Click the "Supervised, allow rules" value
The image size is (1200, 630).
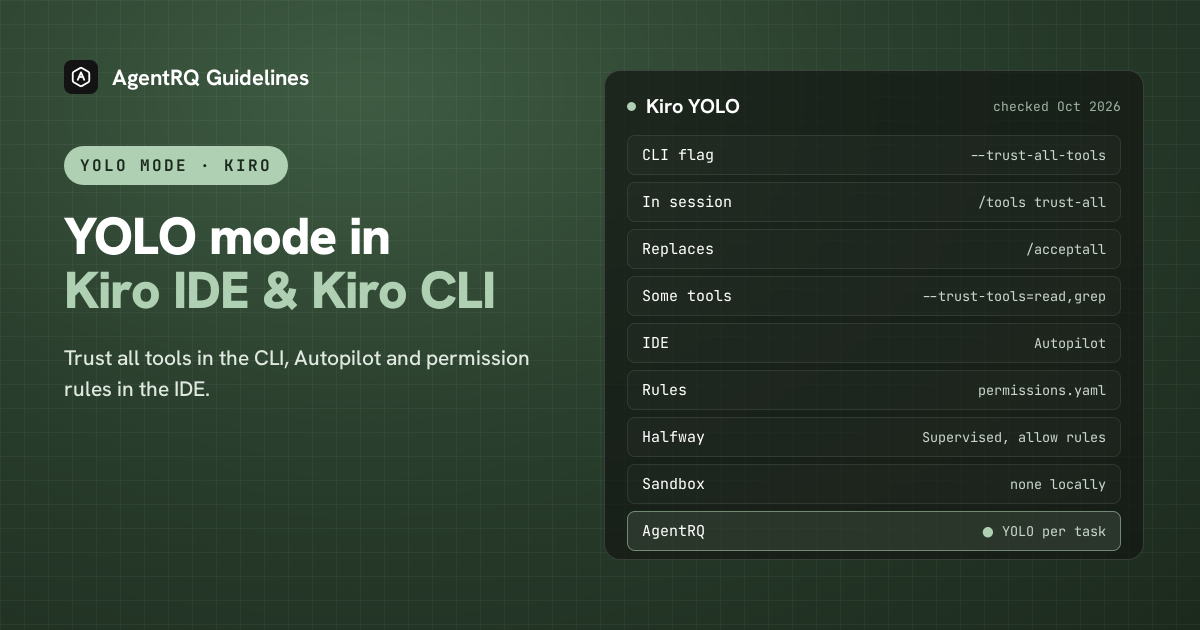(1014, 437)
